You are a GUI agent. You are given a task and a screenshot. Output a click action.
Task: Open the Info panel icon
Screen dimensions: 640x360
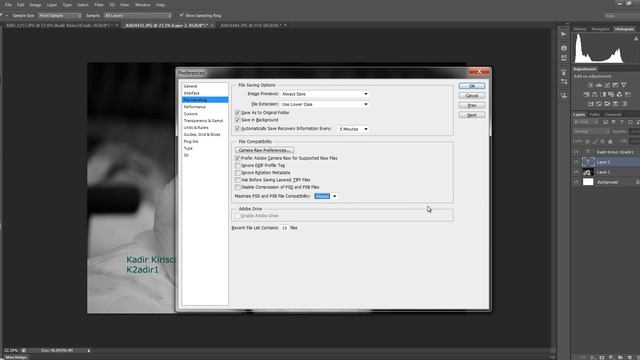point(564,48)
